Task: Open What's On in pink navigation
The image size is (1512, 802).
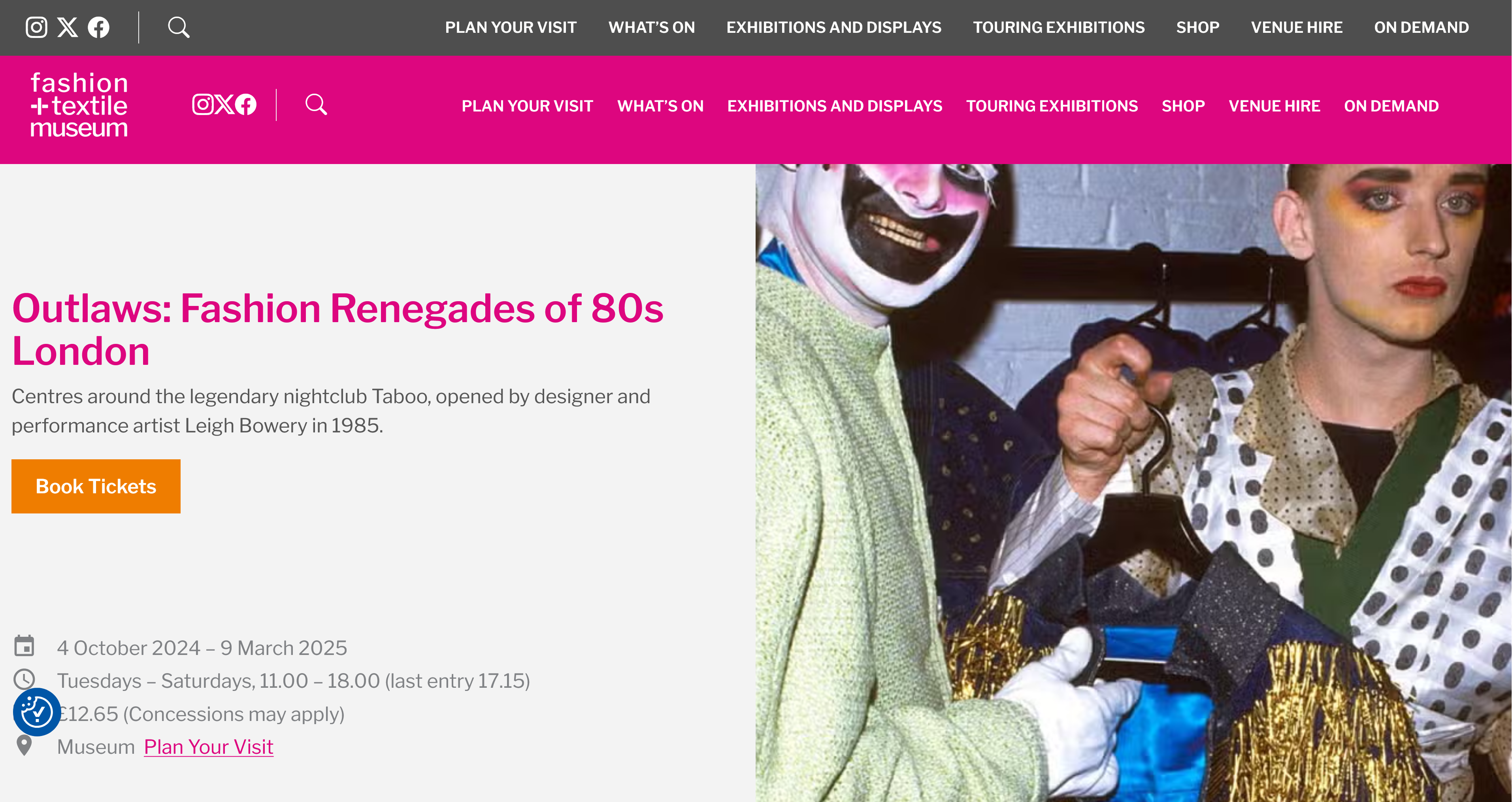Action: coord(660,106)
